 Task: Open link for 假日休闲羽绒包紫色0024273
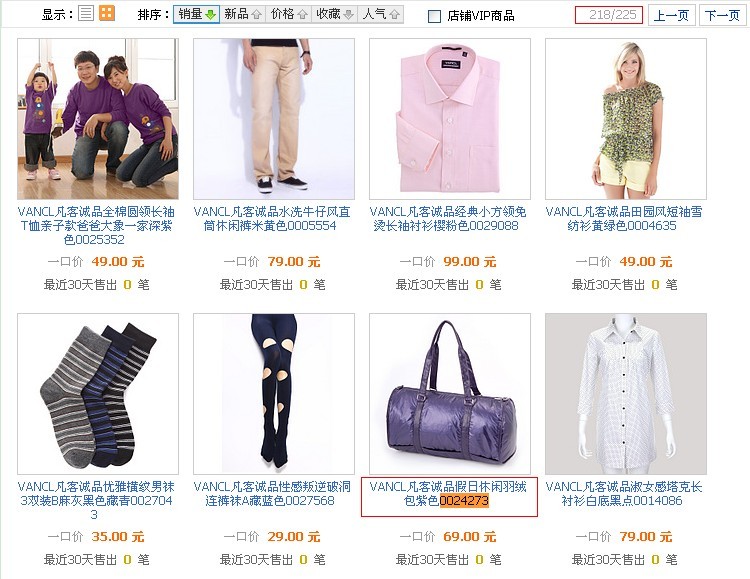click(448, 494)
